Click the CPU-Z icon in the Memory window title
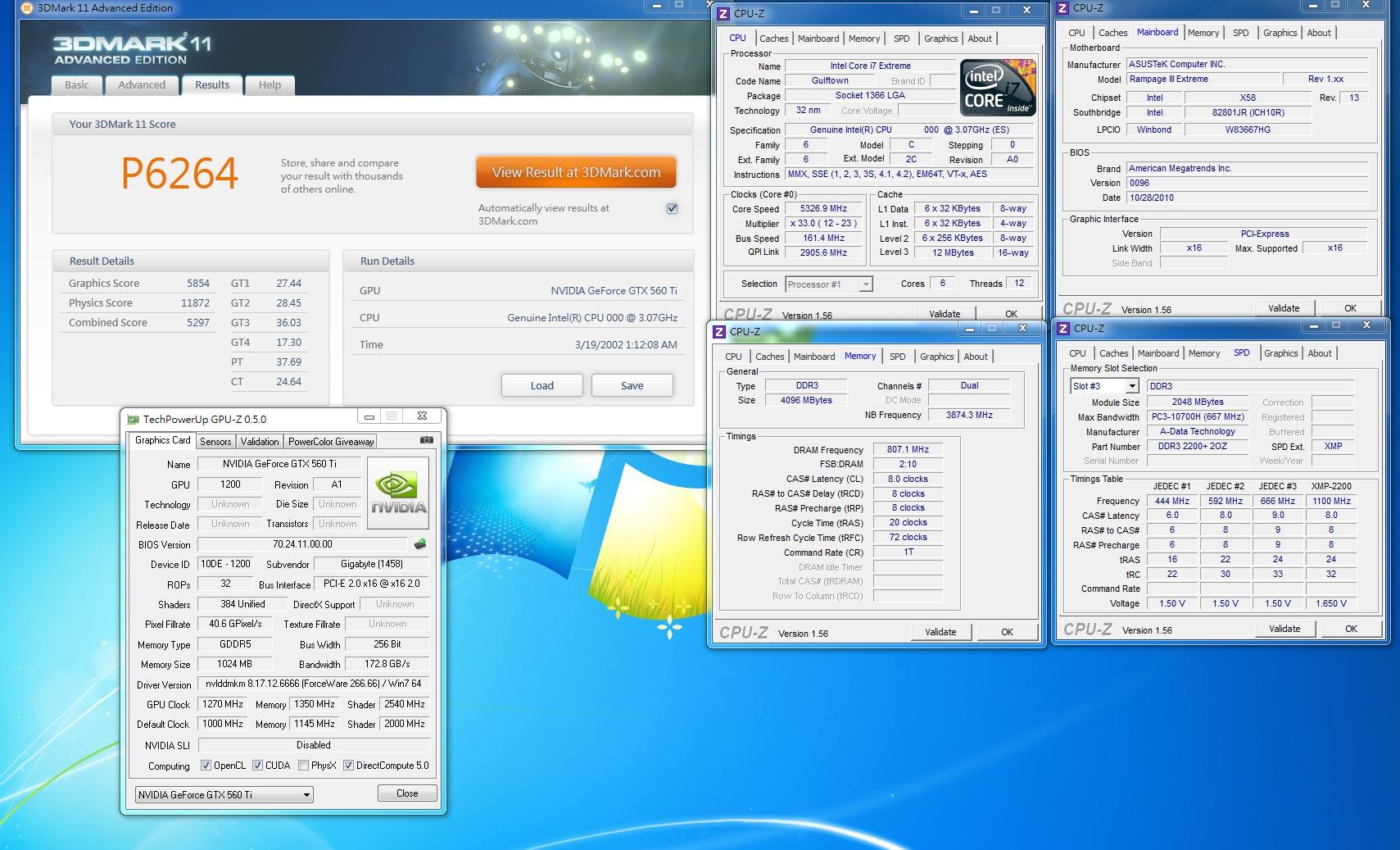Screen dimensions: 1400x850 pos(719,331)
